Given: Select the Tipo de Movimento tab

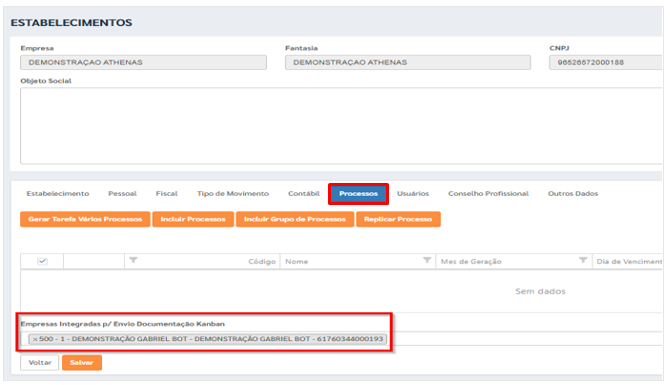Looking at the screenshot, I should (x=233, y=194).
